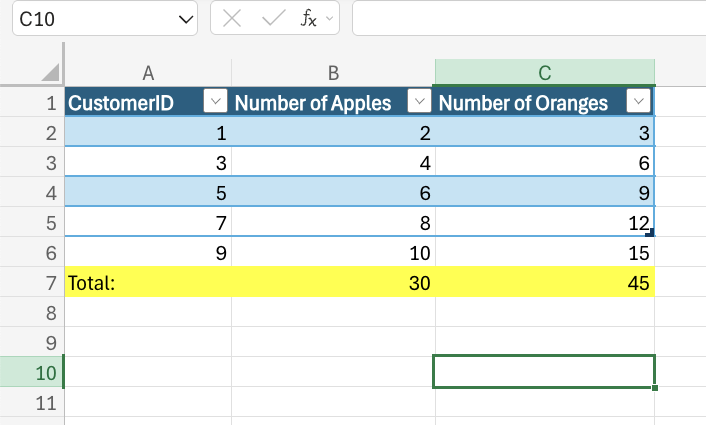Image resolution: width=706 pixels, height=425 pixels.
Task: Select row 7 header
Action: (32, 282)
